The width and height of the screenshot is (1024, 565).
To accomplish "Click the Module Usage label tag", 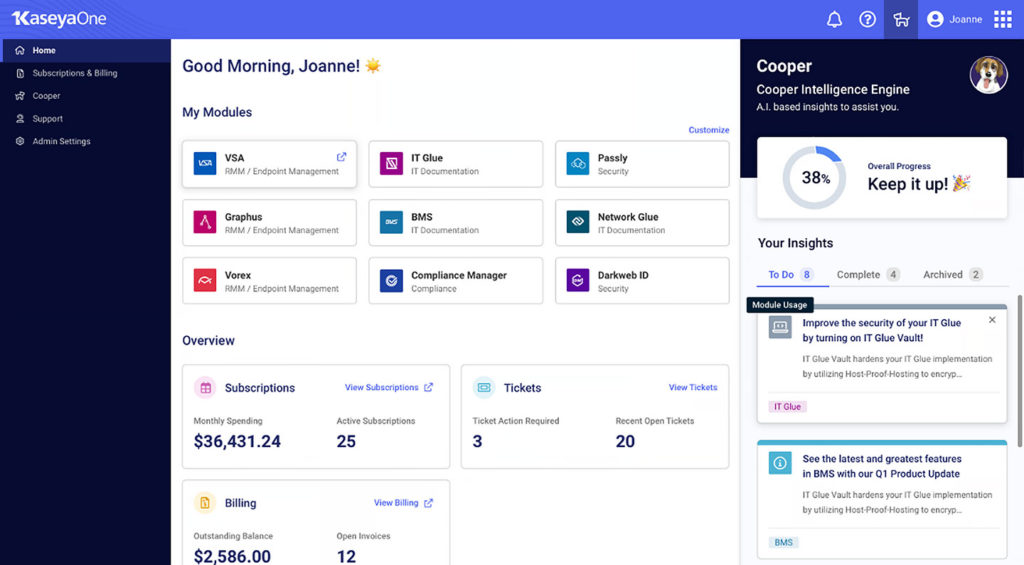I will pos(780,305).
